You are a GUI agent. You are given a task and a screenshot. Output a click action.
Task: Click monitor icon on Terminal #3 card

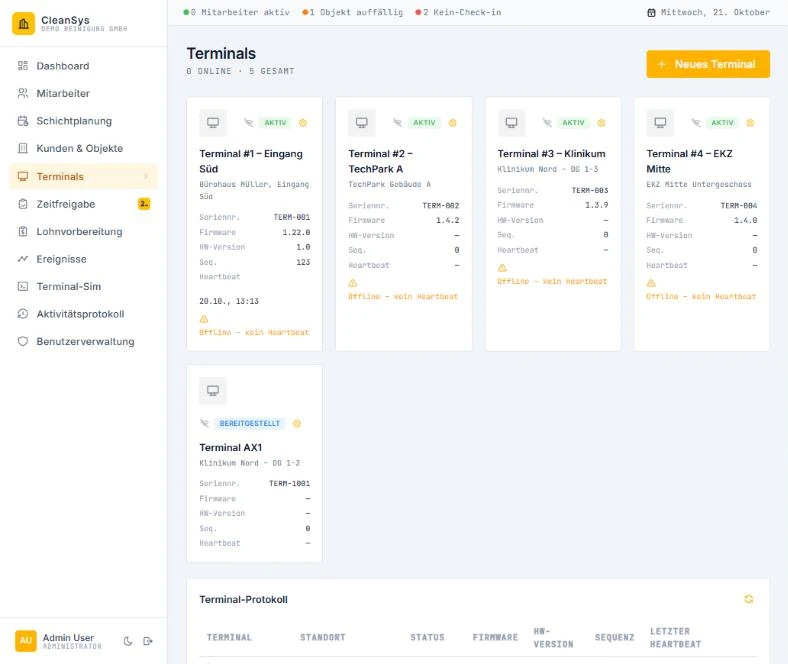[512, 123]
